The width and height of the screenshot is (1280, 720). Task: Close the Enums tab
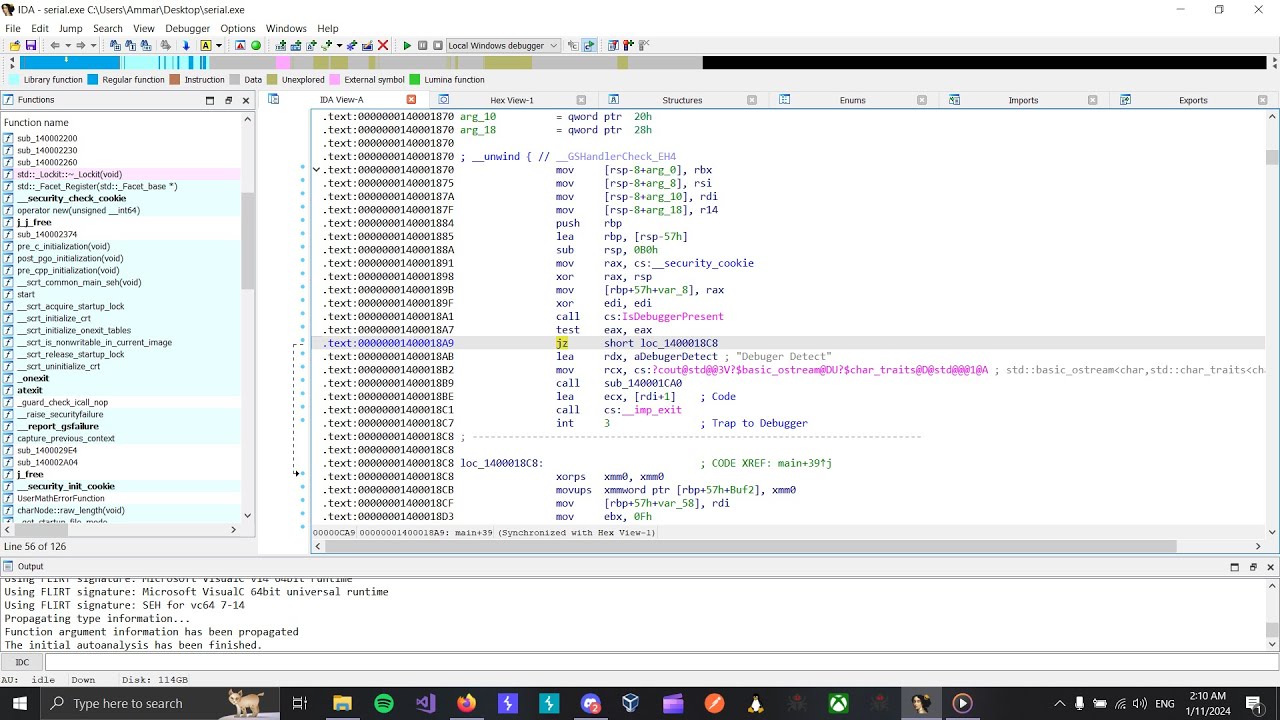tap(922, 100)
